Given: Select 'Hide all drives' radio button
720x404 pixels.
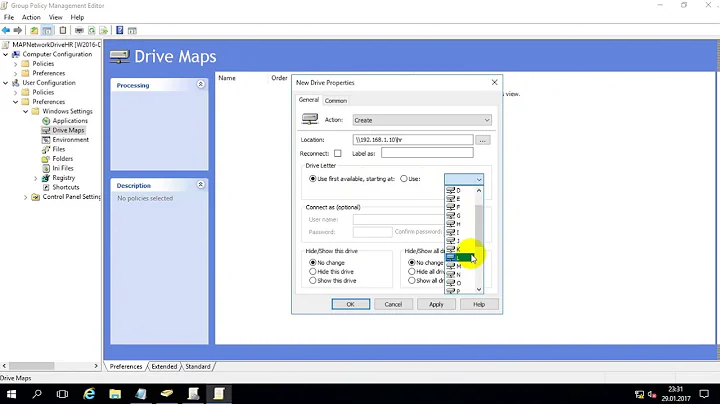Looking at the screenshot, I should [x=411, y=272].
